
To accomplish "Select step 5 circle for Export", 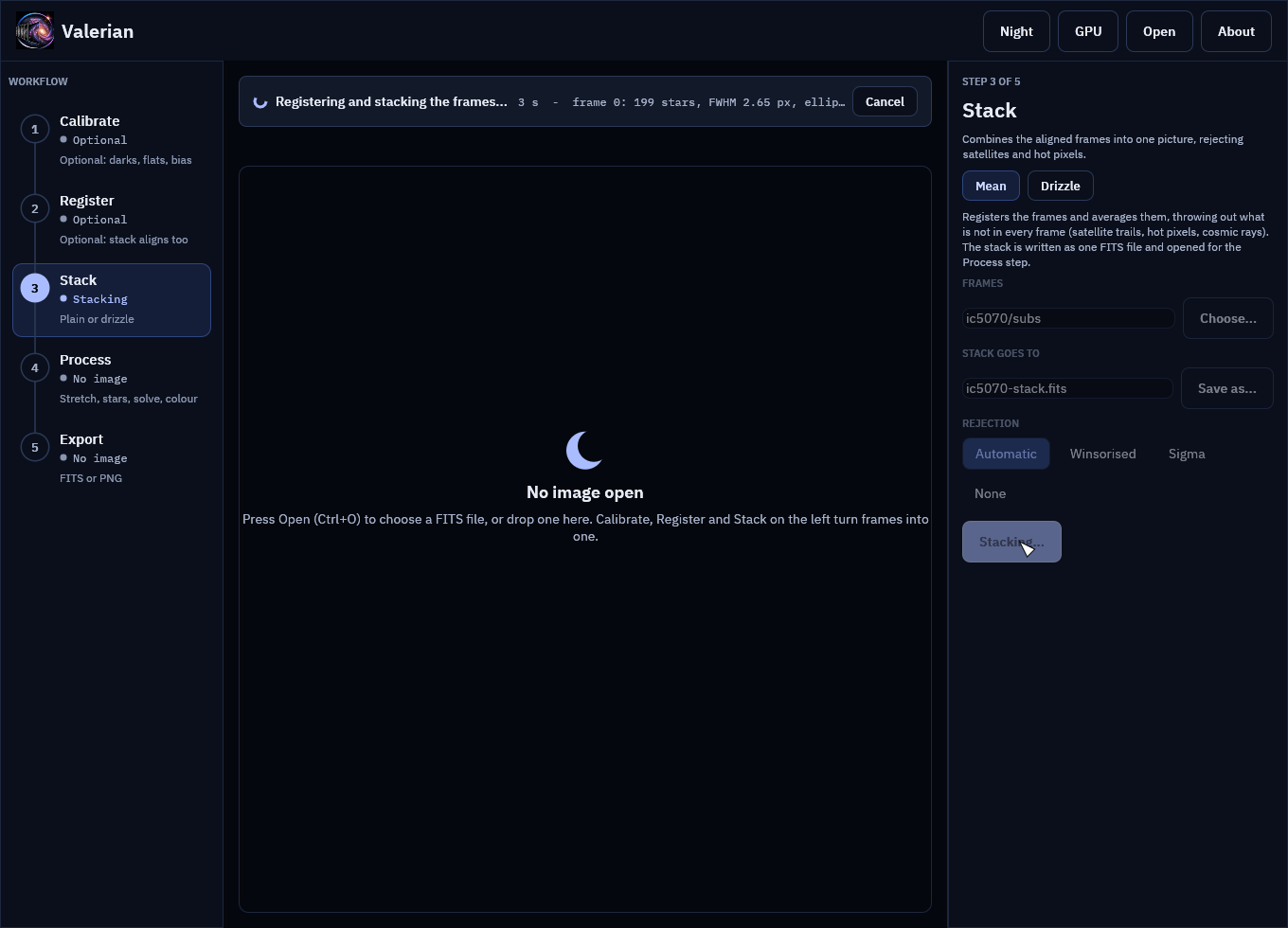I will point(35,448).
